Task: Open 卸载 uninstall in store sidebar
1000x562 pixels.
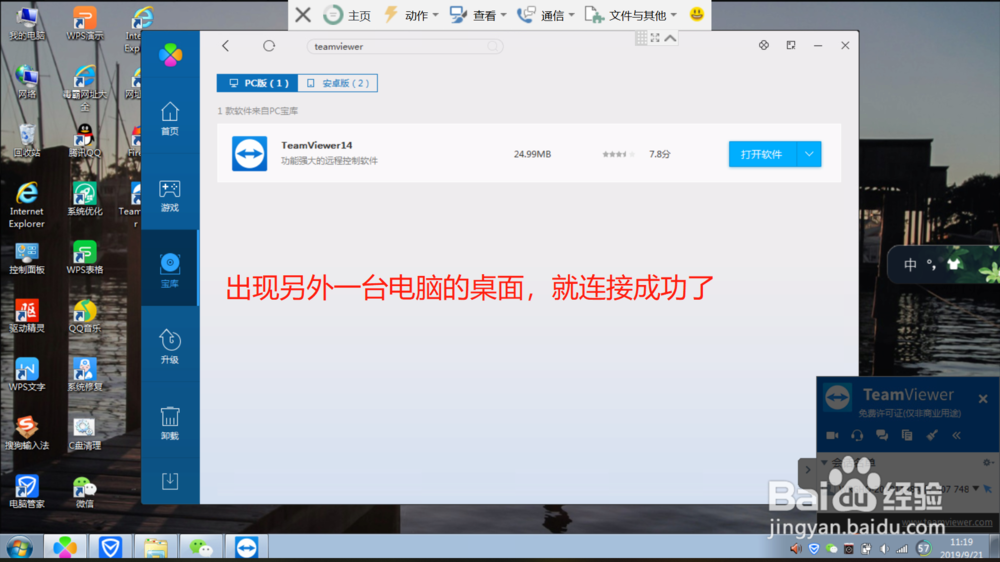Action: pos(170,424)
